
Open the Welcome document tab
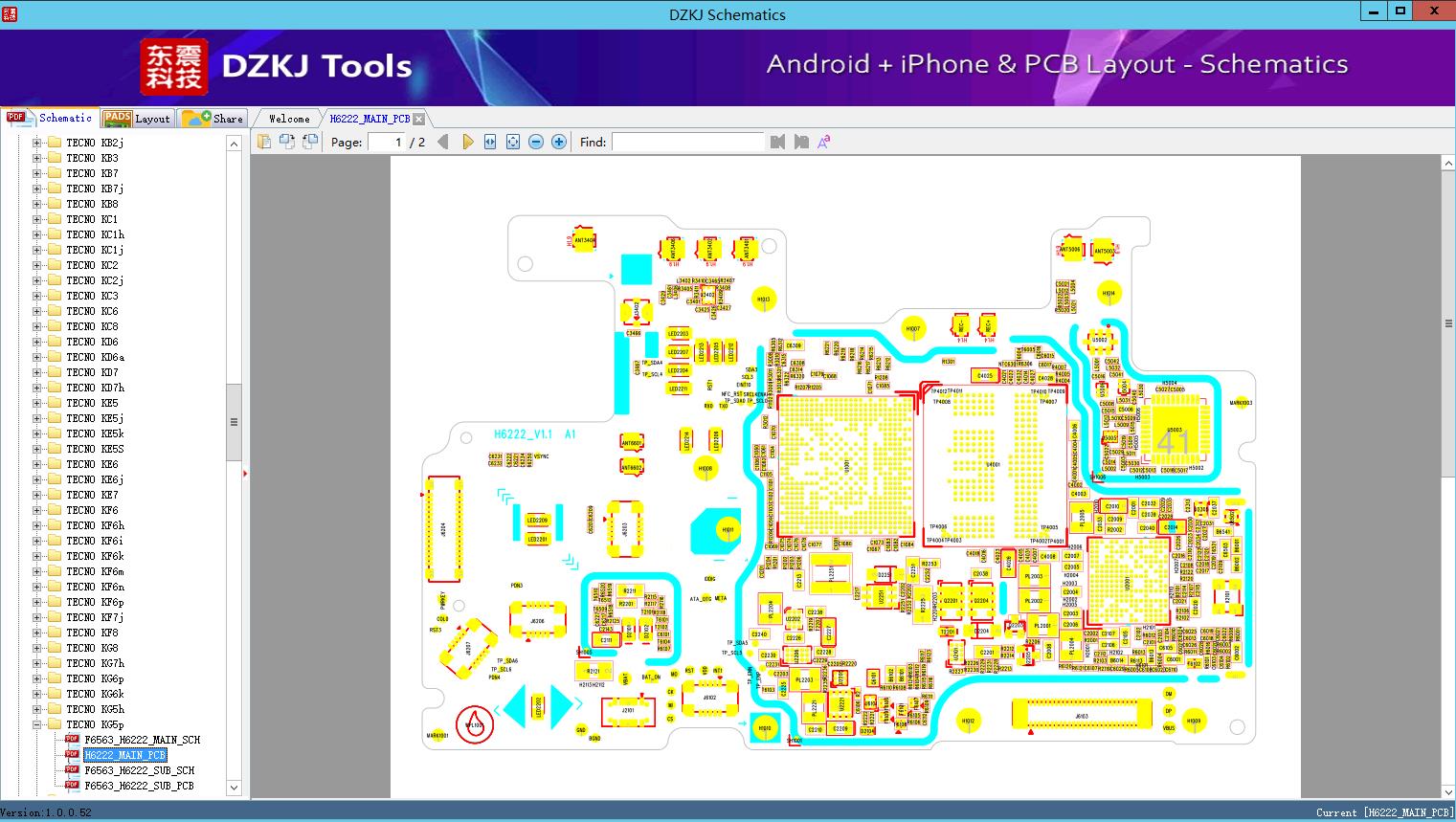289,119
